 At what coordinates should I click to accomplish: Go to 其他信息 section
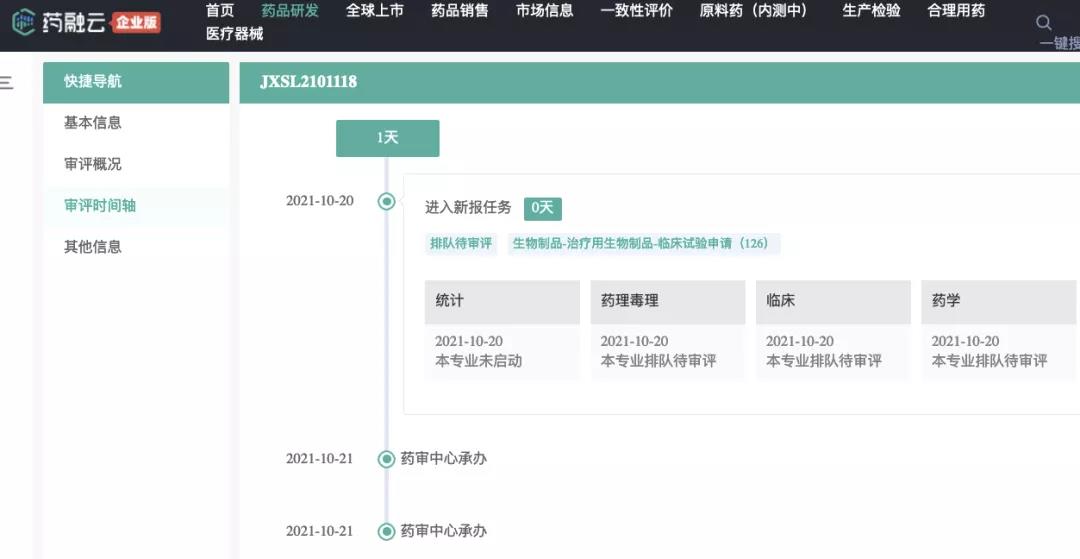92,246
